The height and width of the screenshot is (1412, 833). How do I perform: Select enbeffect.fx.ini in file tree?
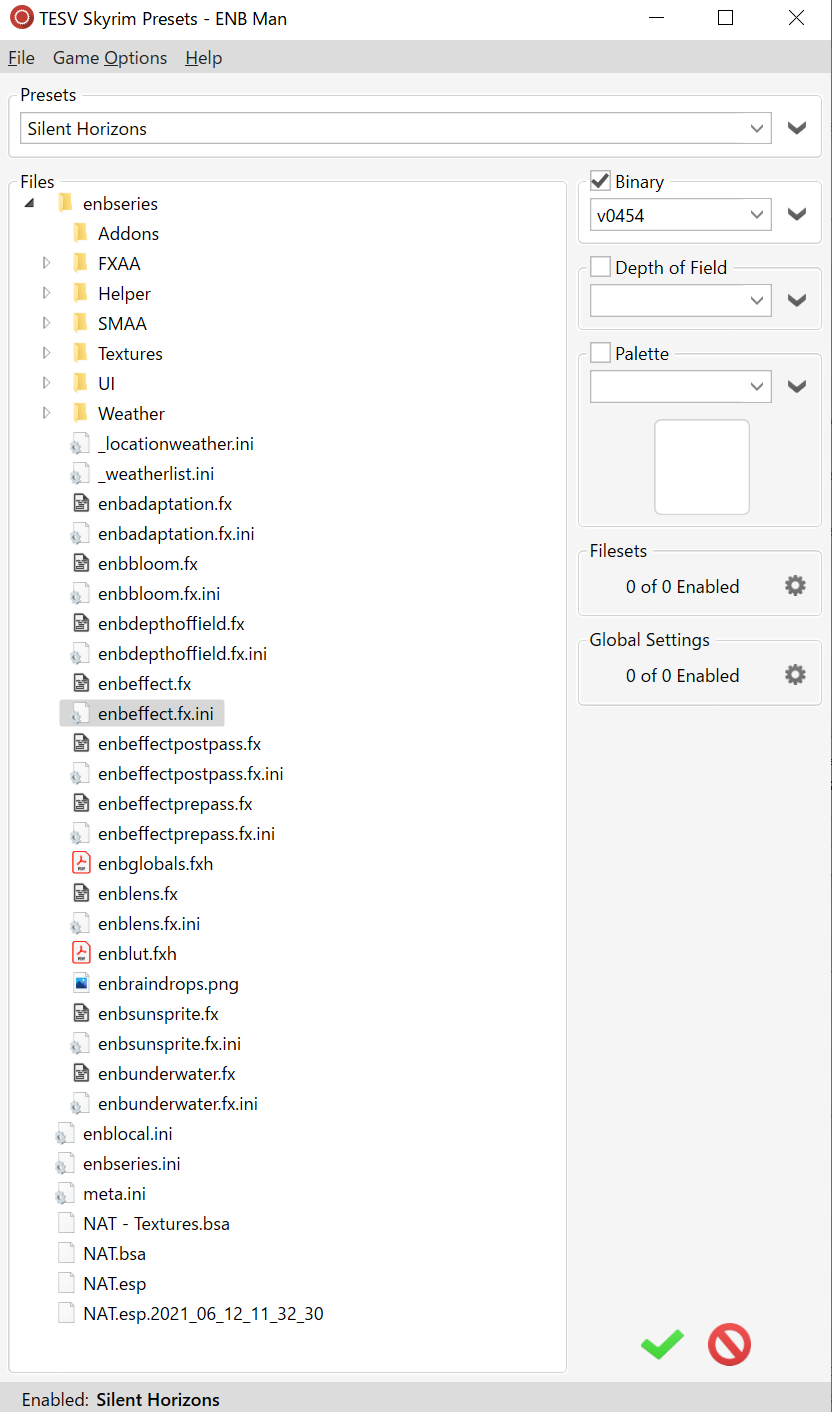coord(155,713)
